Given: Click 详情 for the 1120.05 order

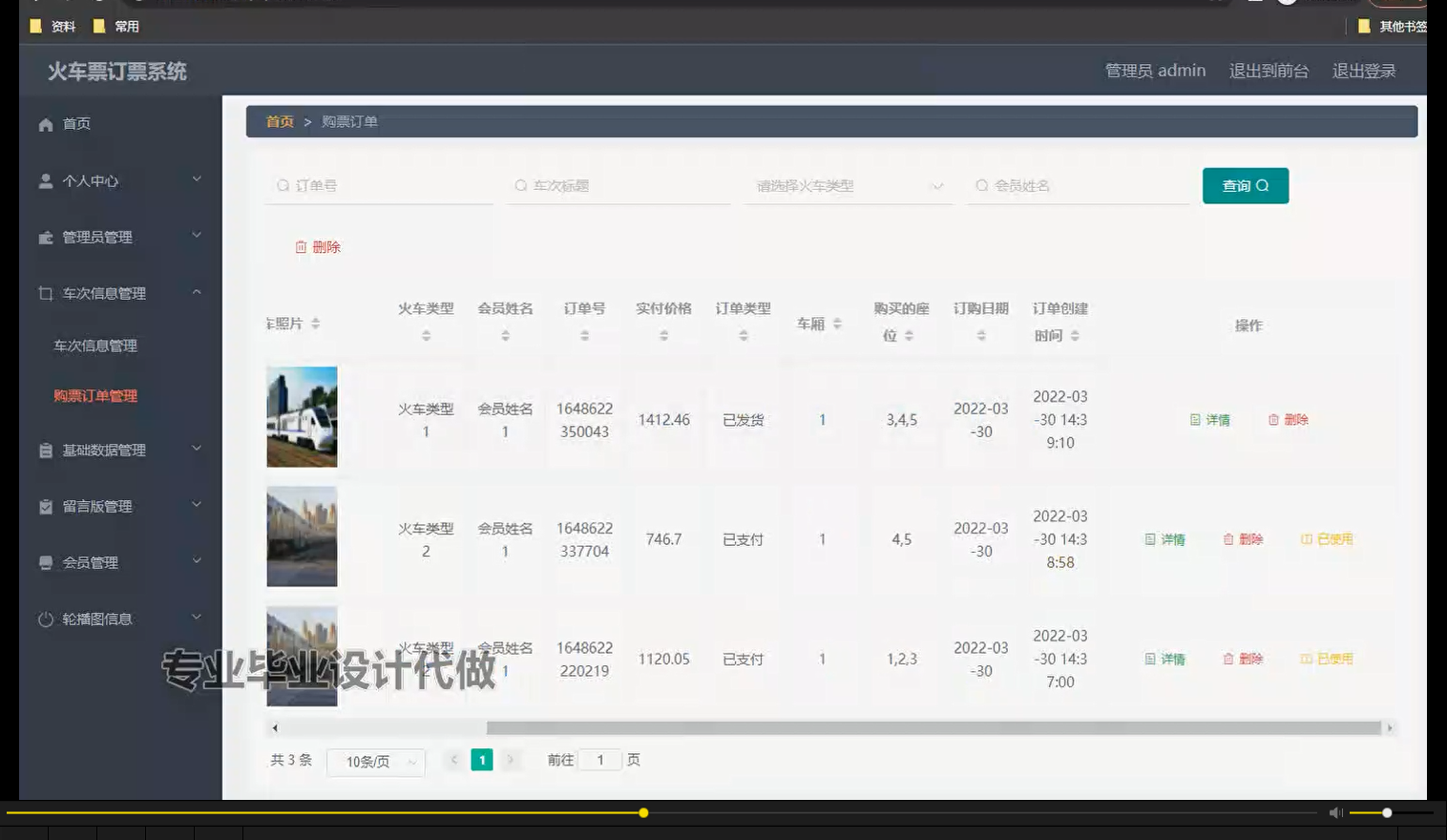Looking at the screenshot, I should [1165, 659].
